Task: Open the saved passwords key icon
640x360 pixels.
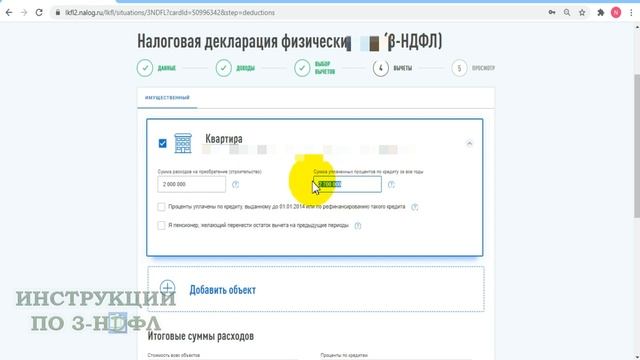Action: click(x=552, y=13)
